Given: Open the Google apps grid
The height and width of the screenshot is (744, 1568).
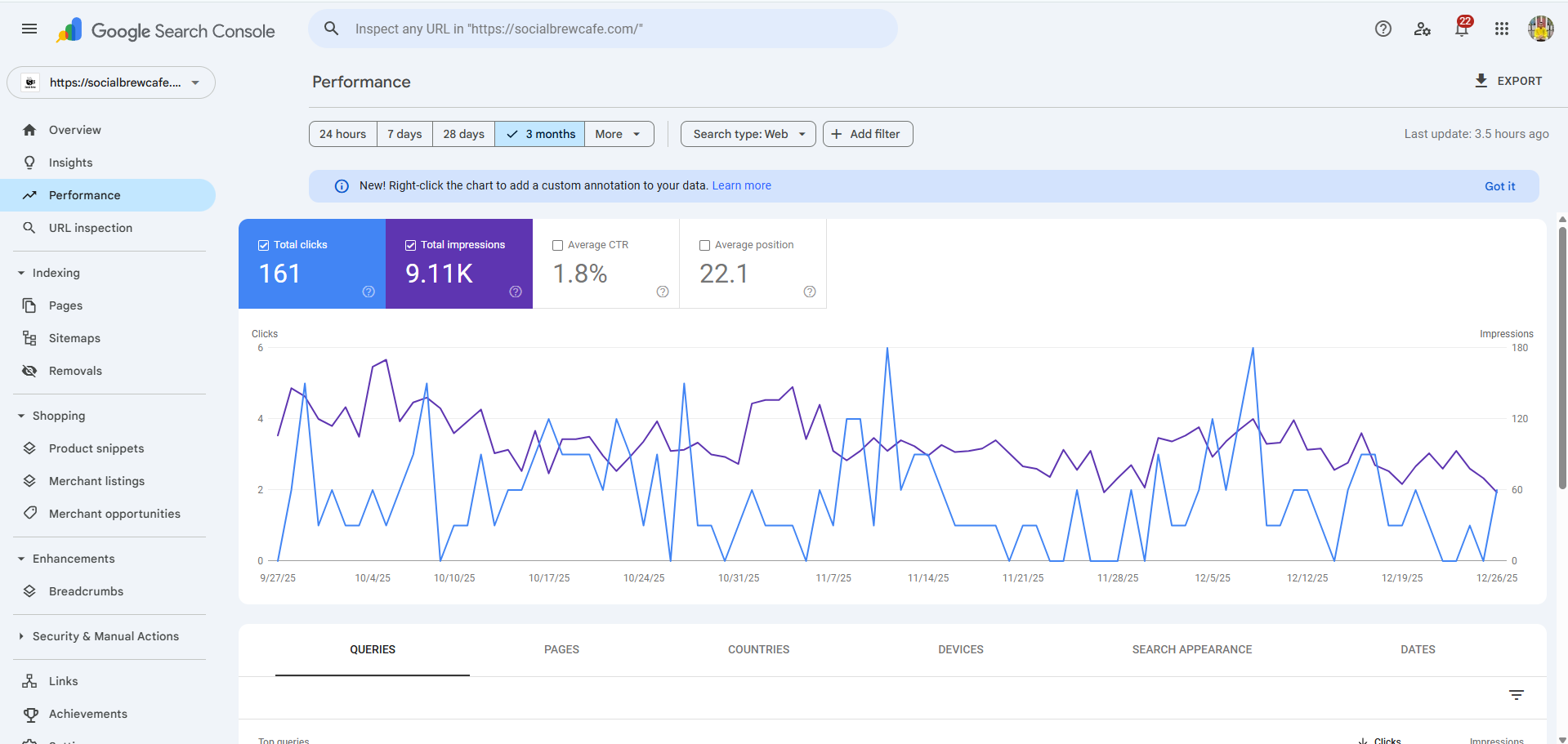Looking at the screenshot, I should (1501, 29).
